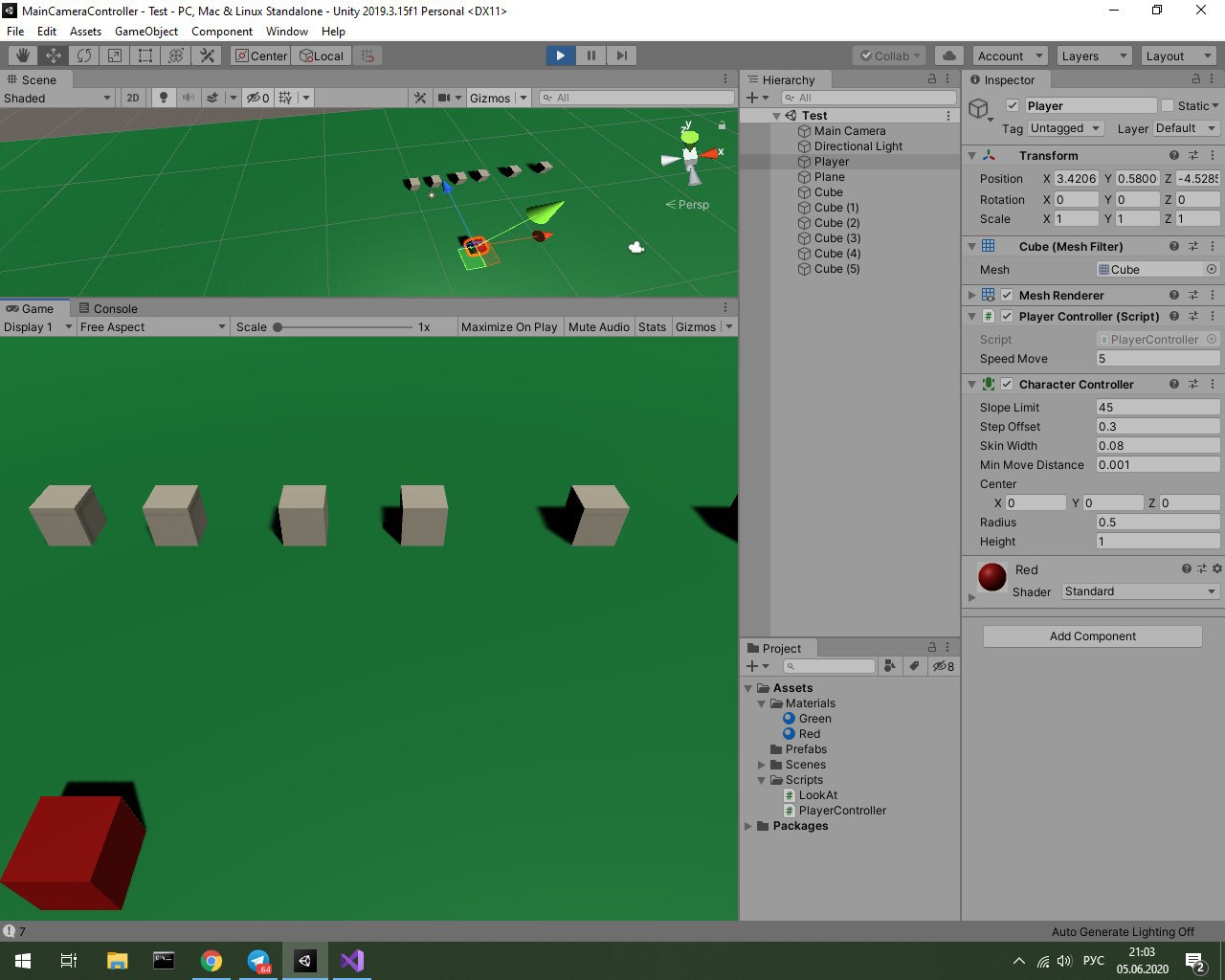Disable Mesh Renderer component checkbox
This screenshot has height=980, width=1225.
click(1007, 295)
